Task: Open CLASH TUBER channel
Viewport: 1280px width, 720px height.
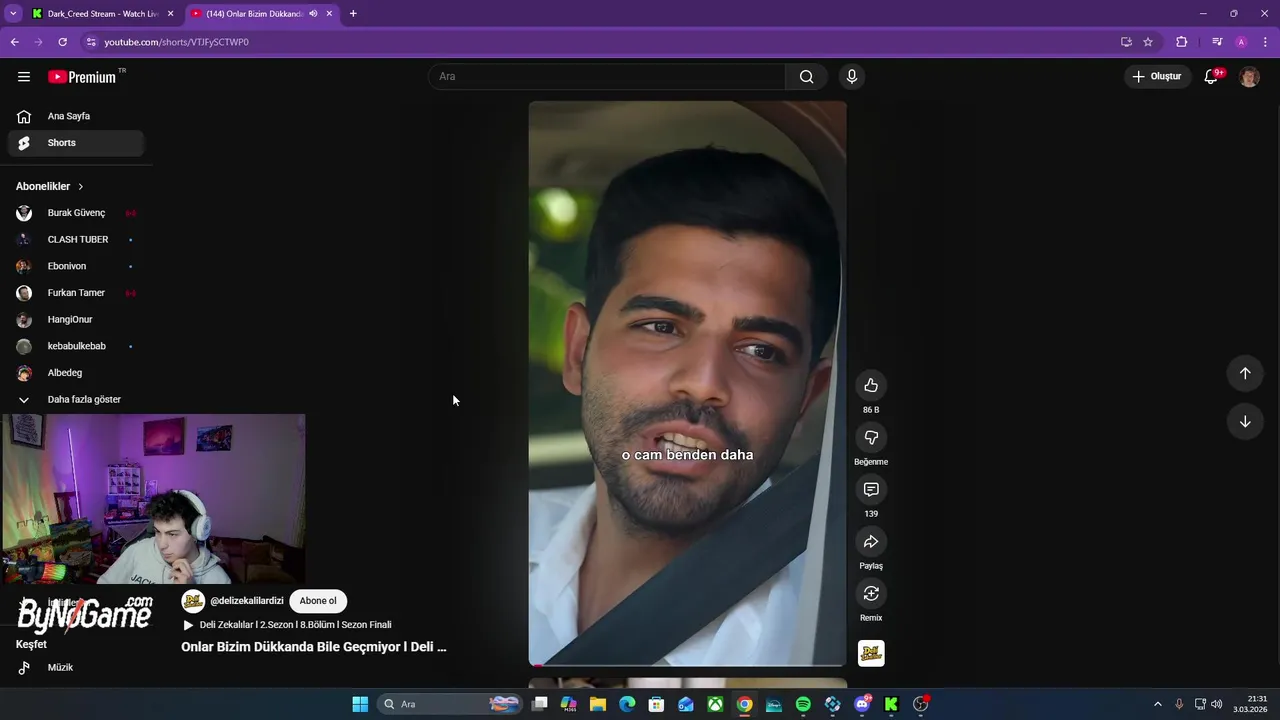Action: [76, 240]
